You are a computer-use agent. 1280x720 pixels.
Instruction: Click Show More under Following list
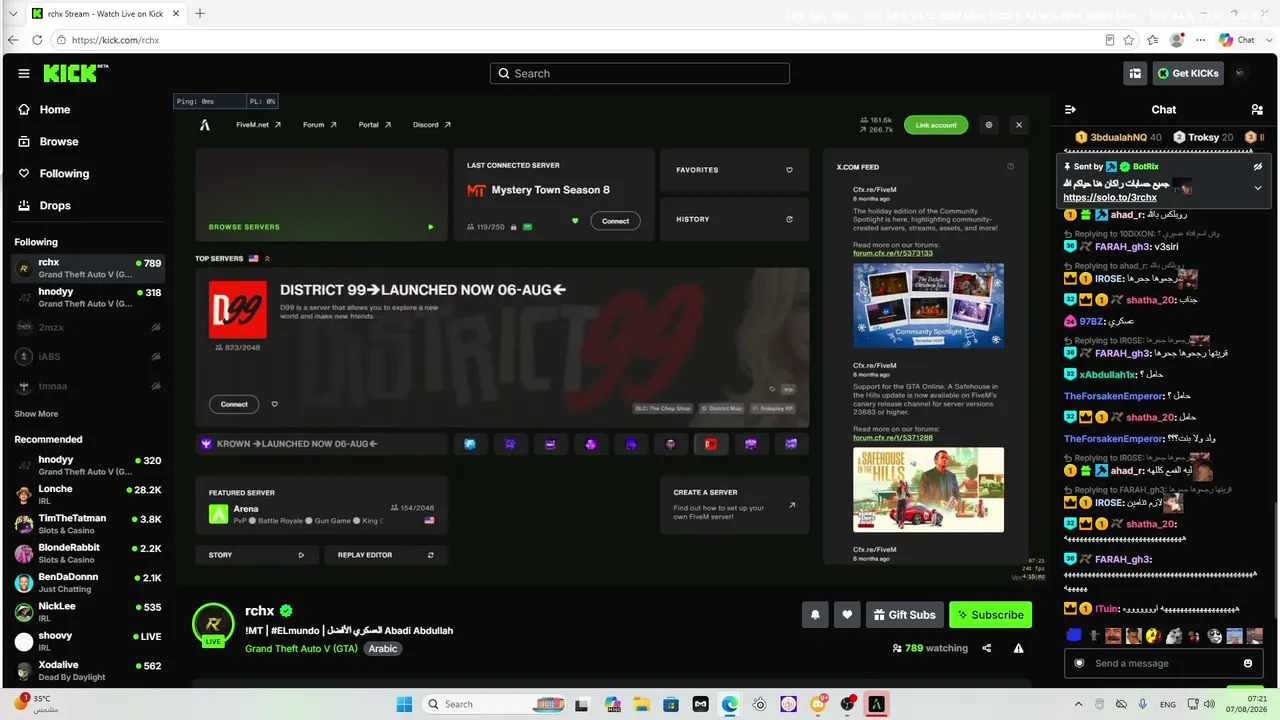tap(36, 414)
